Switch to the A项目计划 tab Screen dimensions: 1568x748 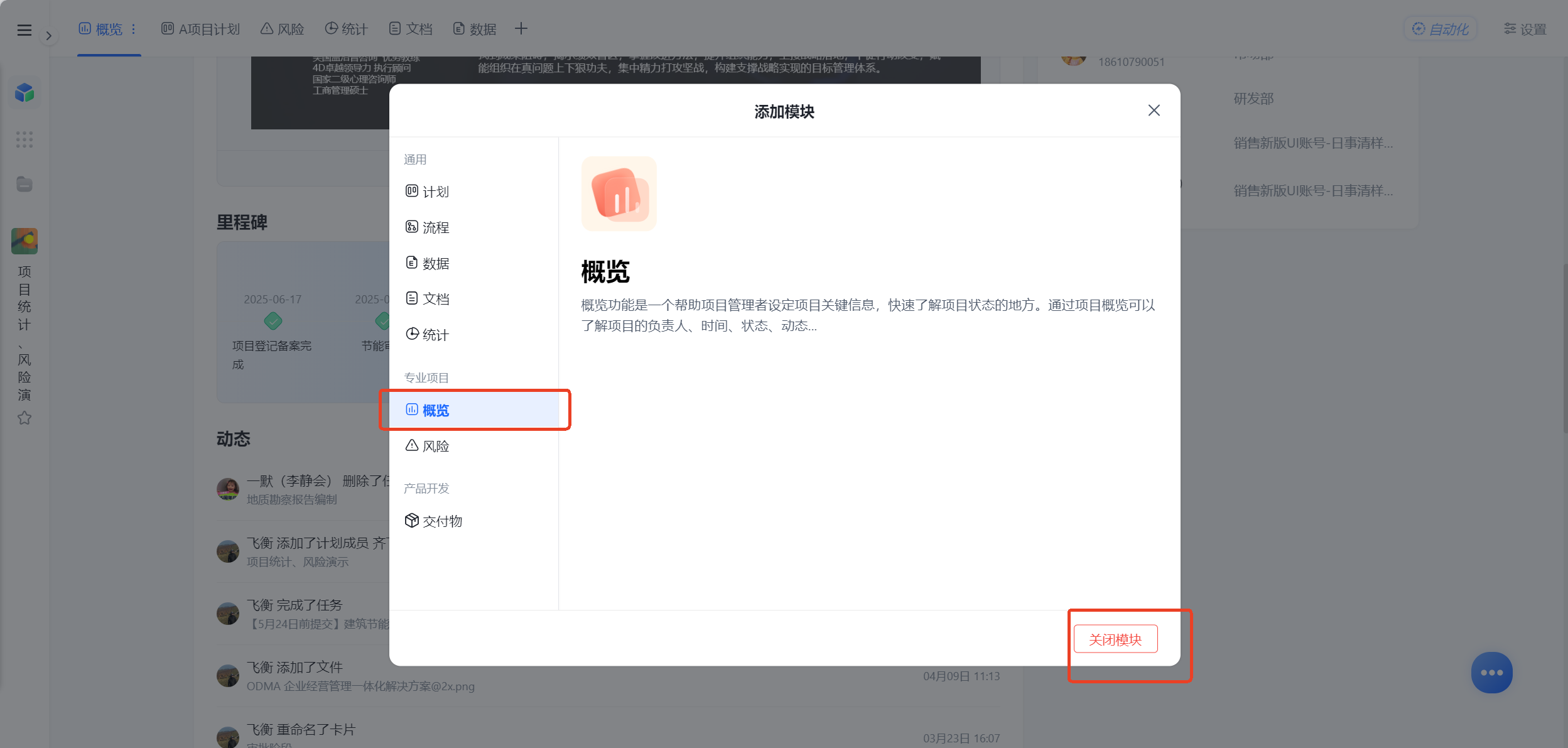click(x=200, y=29)
